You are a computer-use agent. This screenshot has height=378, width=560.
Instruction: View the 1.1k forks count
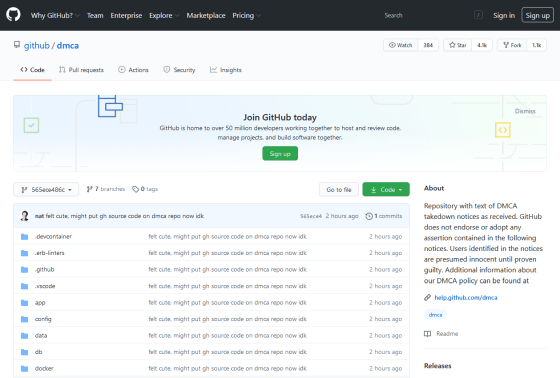(536, 45)
